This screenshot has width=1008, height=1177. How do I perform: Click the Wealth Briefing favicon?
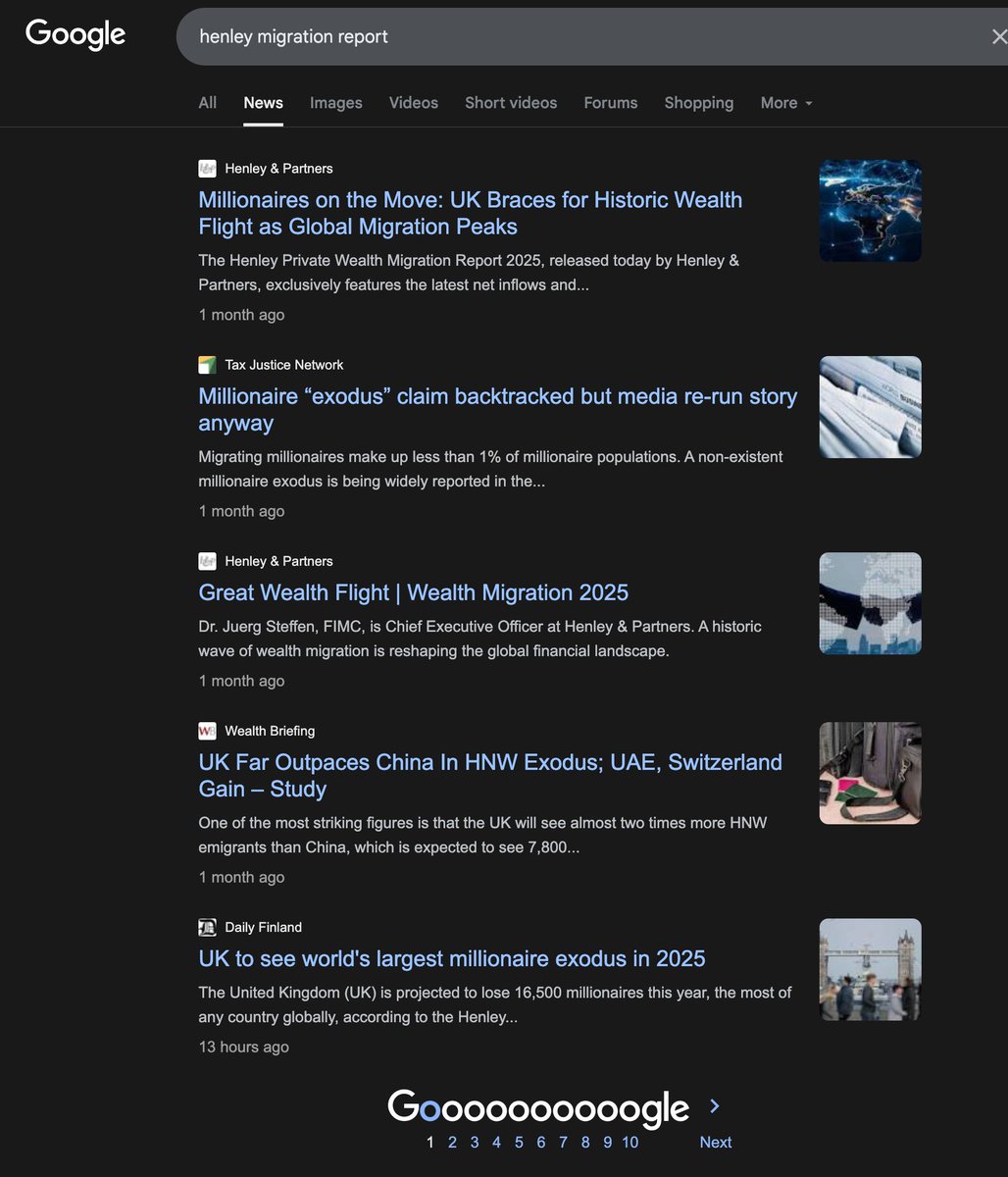207,731
